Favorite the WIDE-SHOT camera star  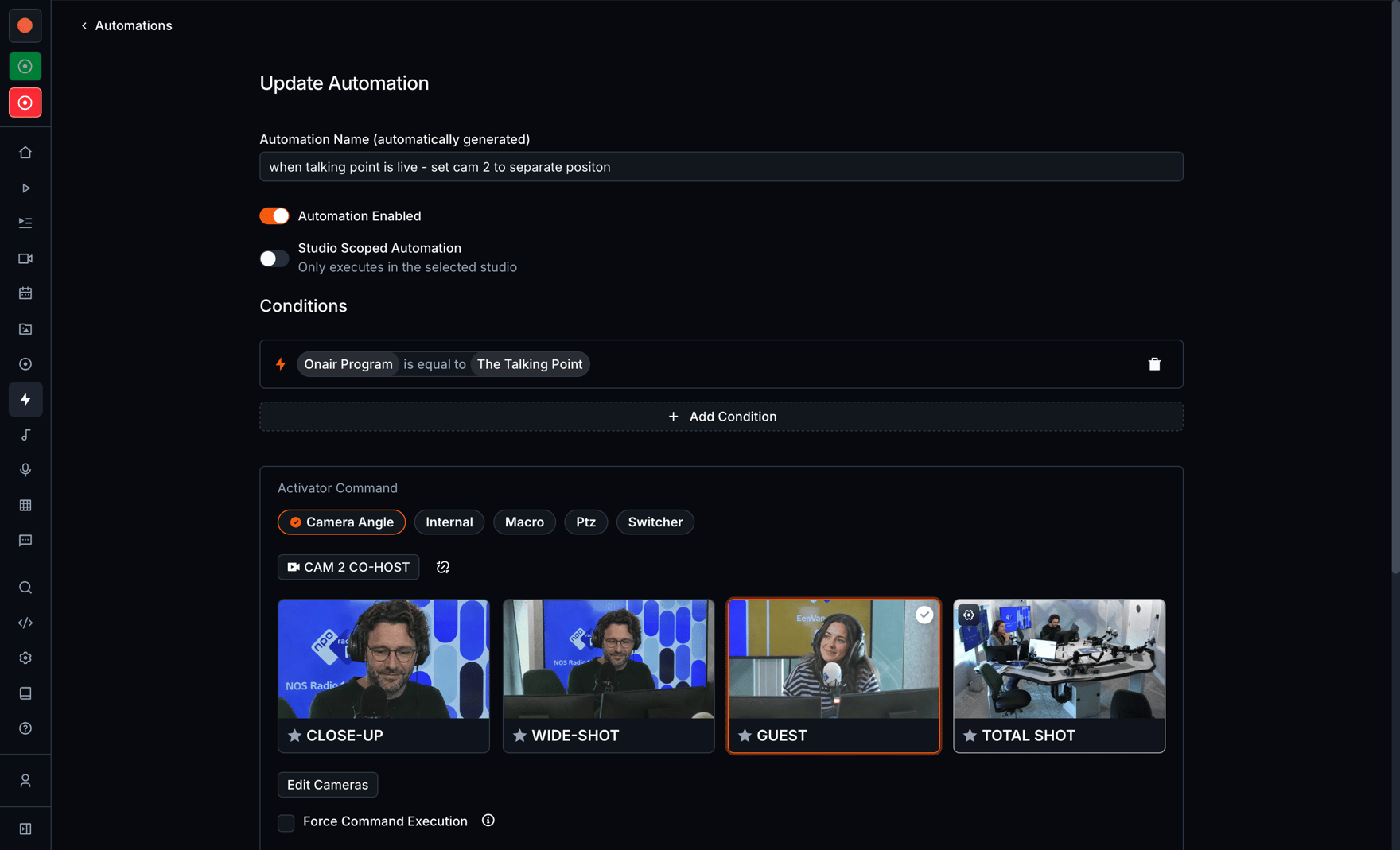pyautogui.click(x=519, y=736)
